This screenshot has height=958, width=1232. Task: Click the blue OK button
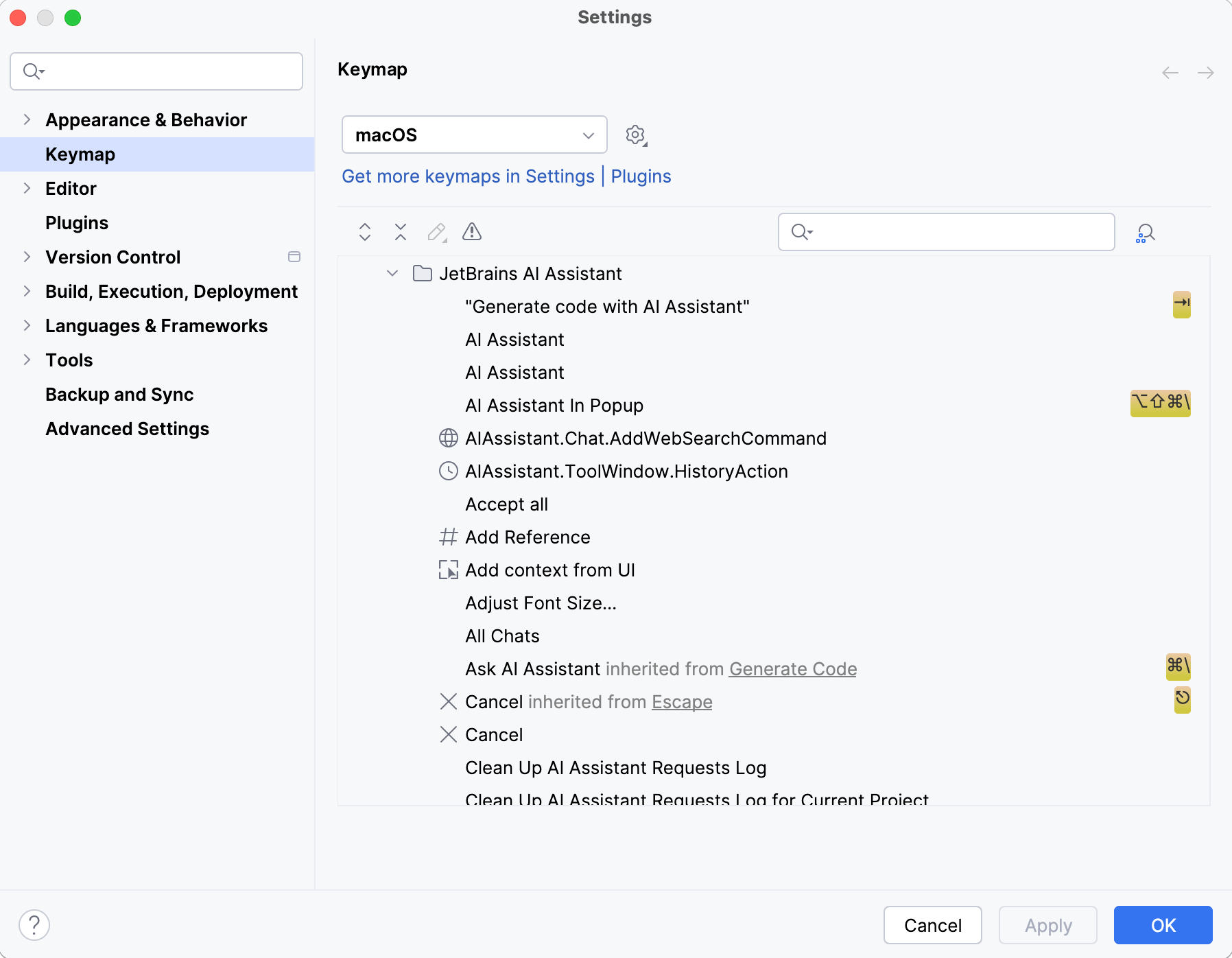[1163, 925]
